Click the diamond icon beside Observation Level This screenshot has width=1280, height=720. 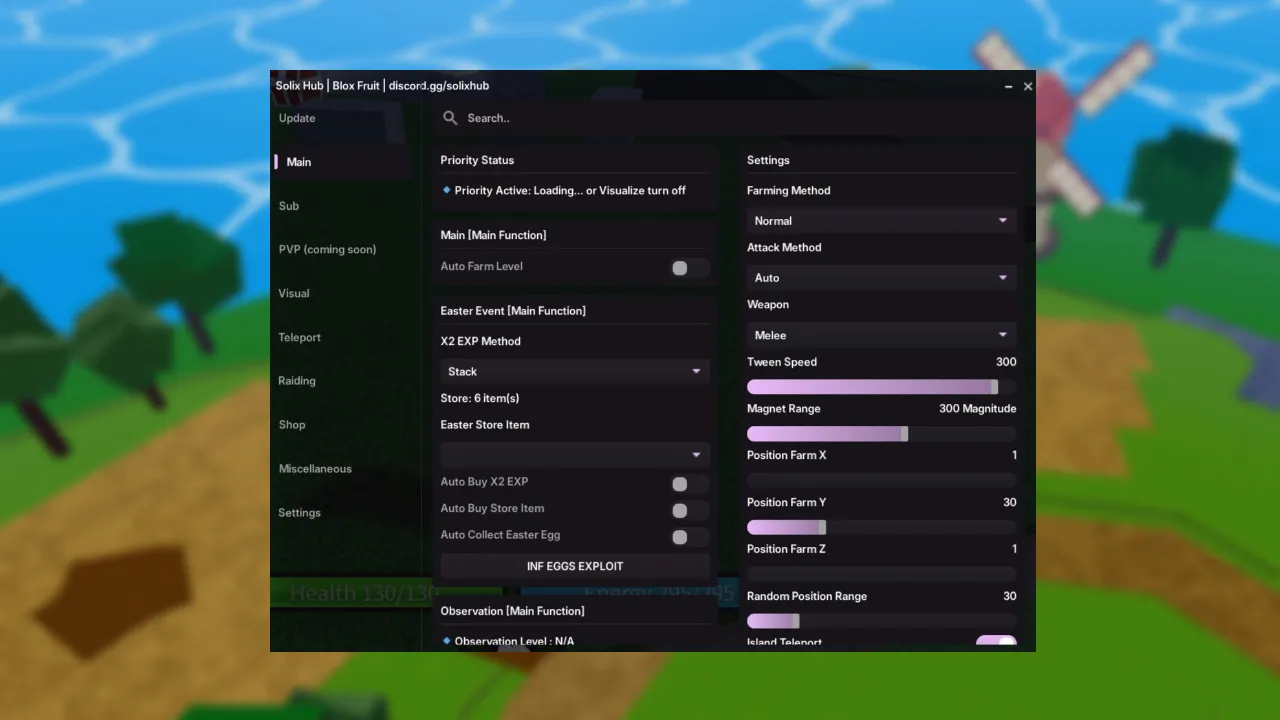click(x=444, y=641)
